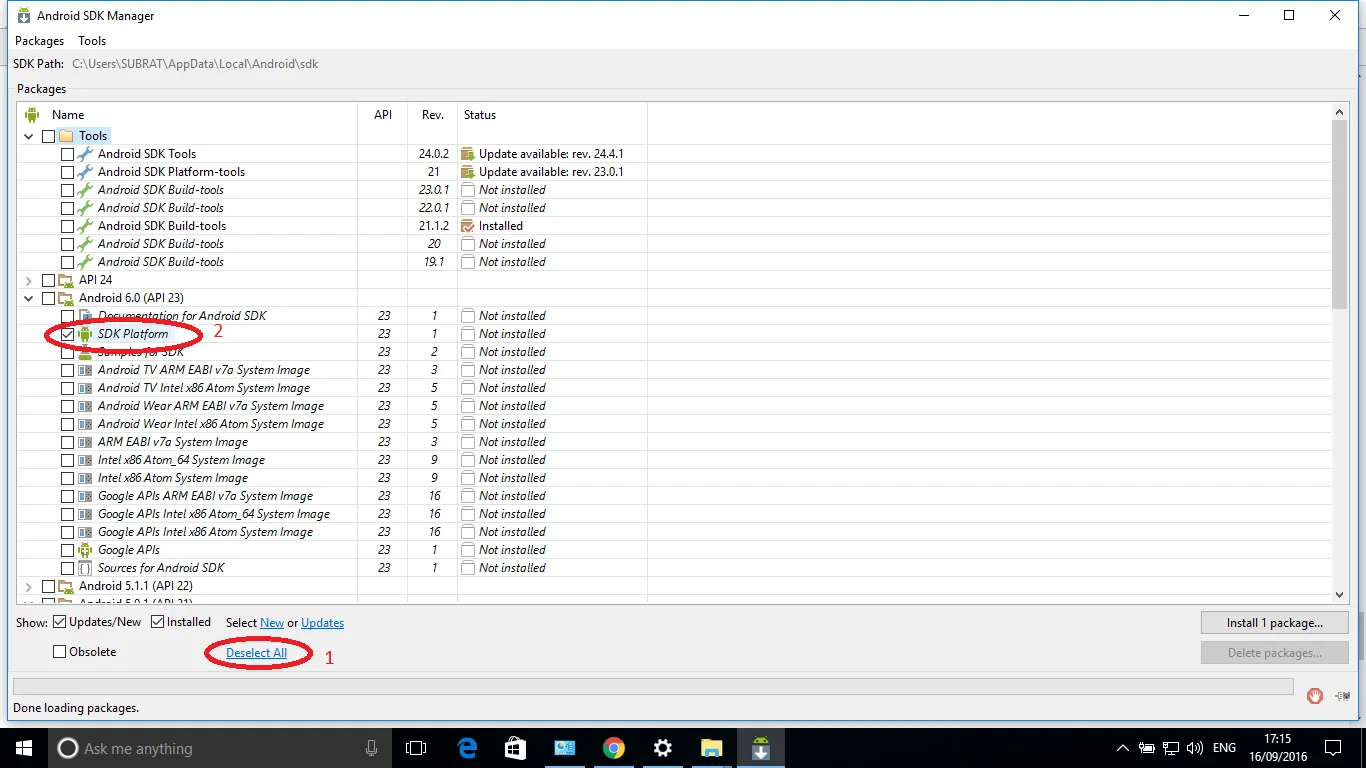
Task: Select the "Sources for Android SDK" row text
Action: click(161, 568)
